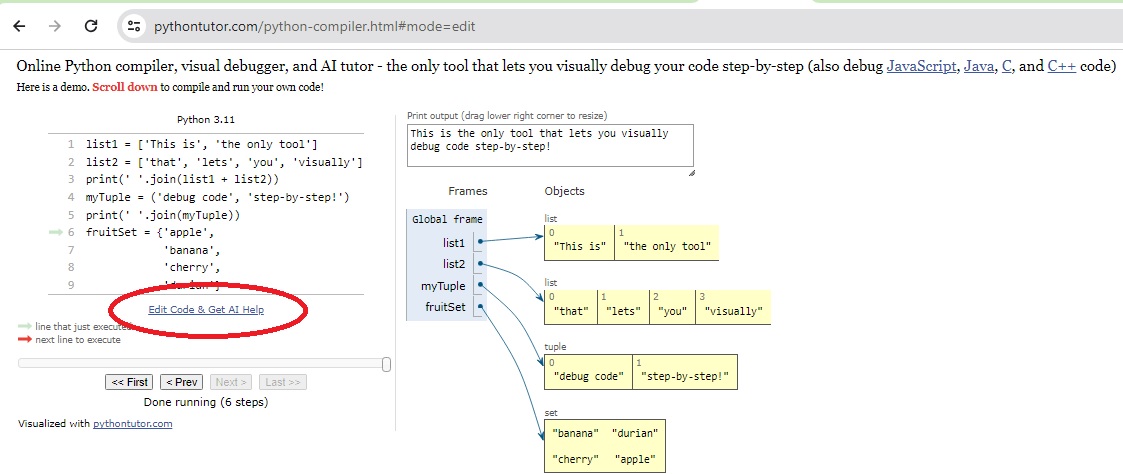Go to first step with << First

(x=129, y=382)
